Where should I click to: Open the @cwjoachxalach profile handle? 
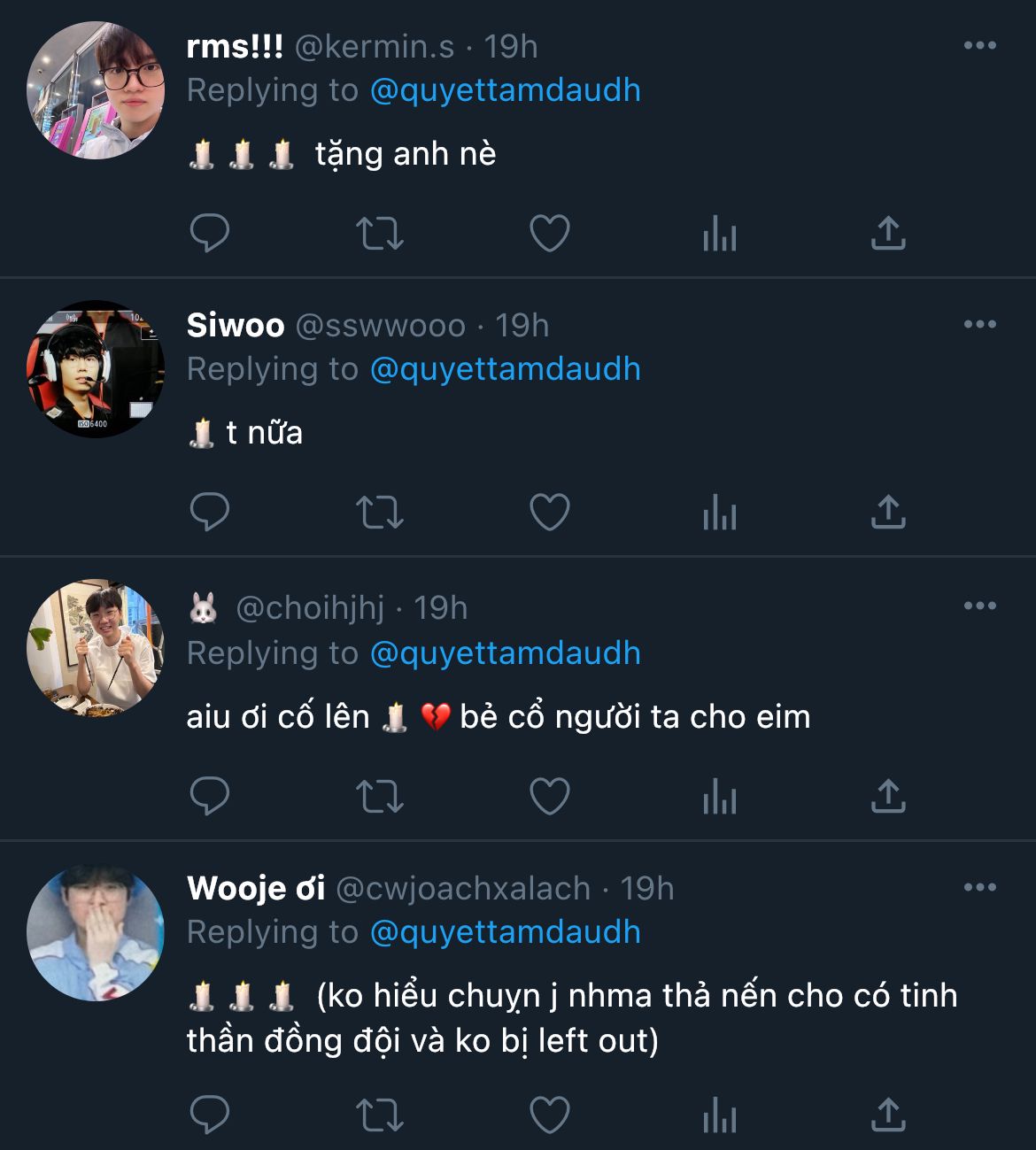[463, 888]
